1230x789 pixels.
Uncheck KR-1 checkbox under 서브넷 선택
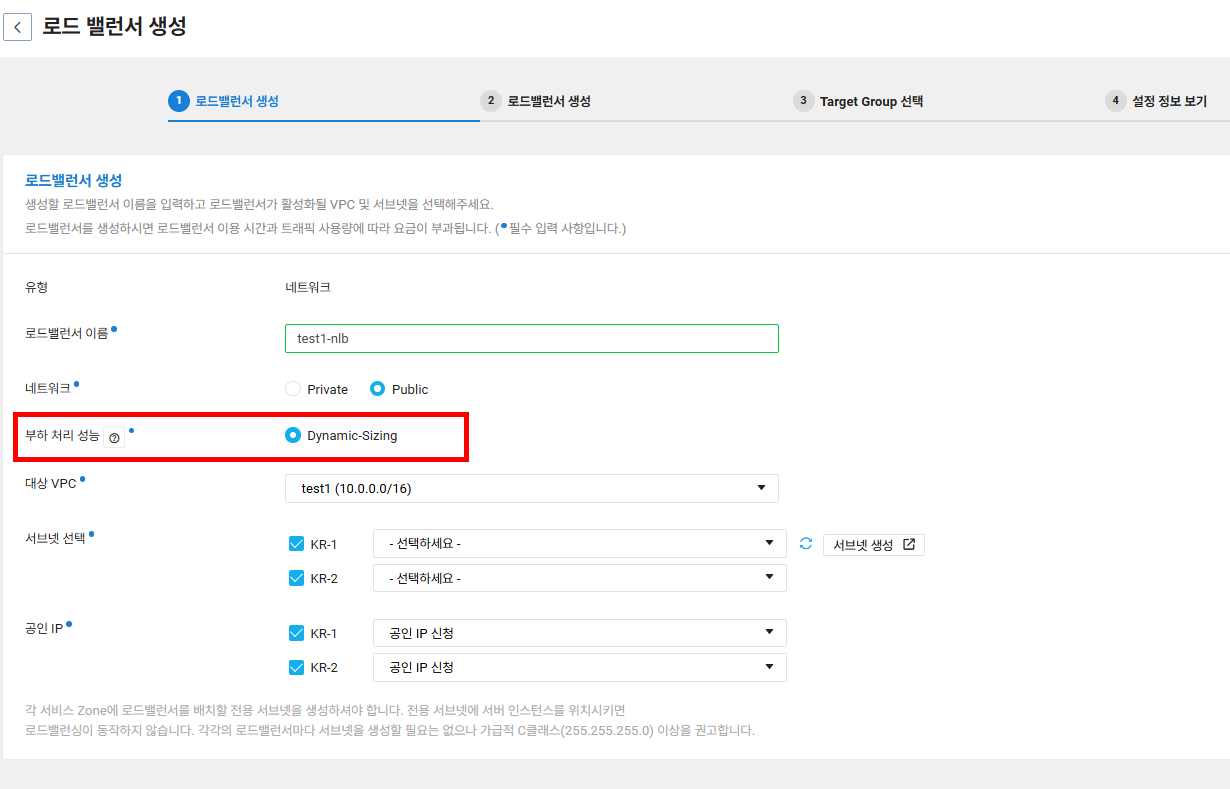[296, 544]
